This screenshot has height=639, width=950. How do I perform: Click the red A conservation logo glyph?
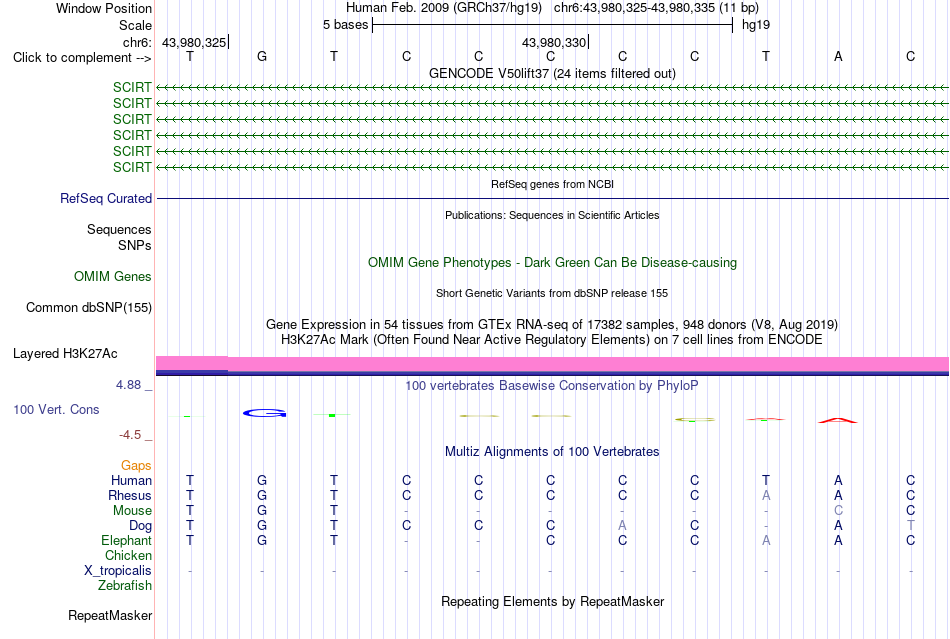point(838,420)
